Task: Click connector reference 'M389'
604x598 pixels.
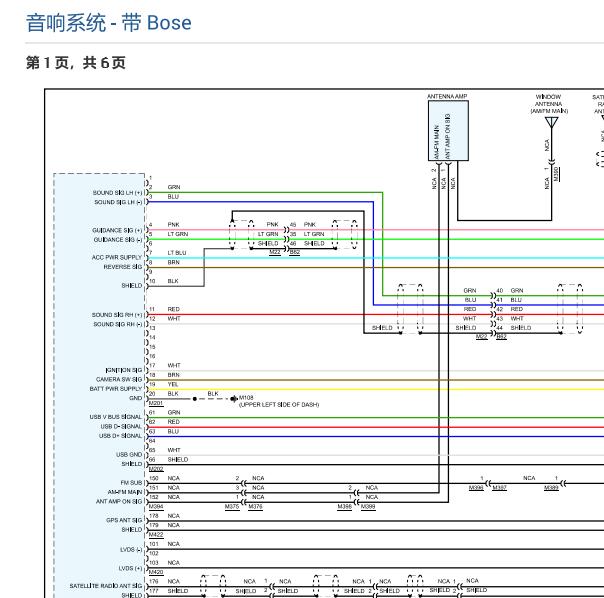Action: point(551,488)
